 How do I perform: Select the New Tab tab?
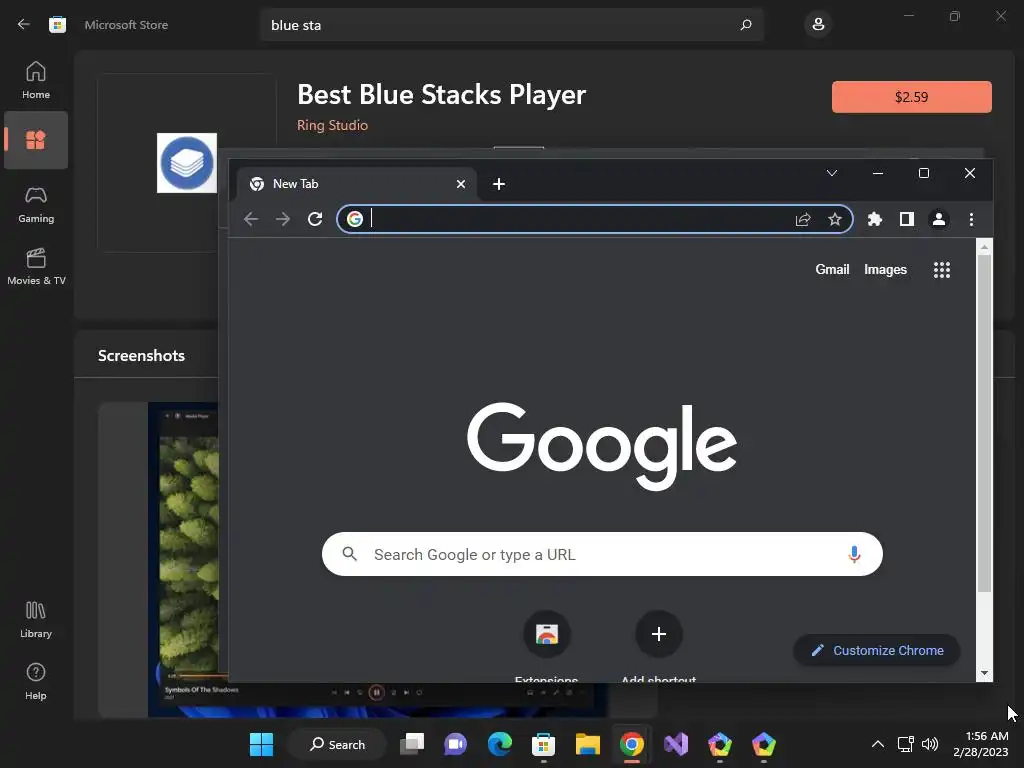click(x=356, y=184)
